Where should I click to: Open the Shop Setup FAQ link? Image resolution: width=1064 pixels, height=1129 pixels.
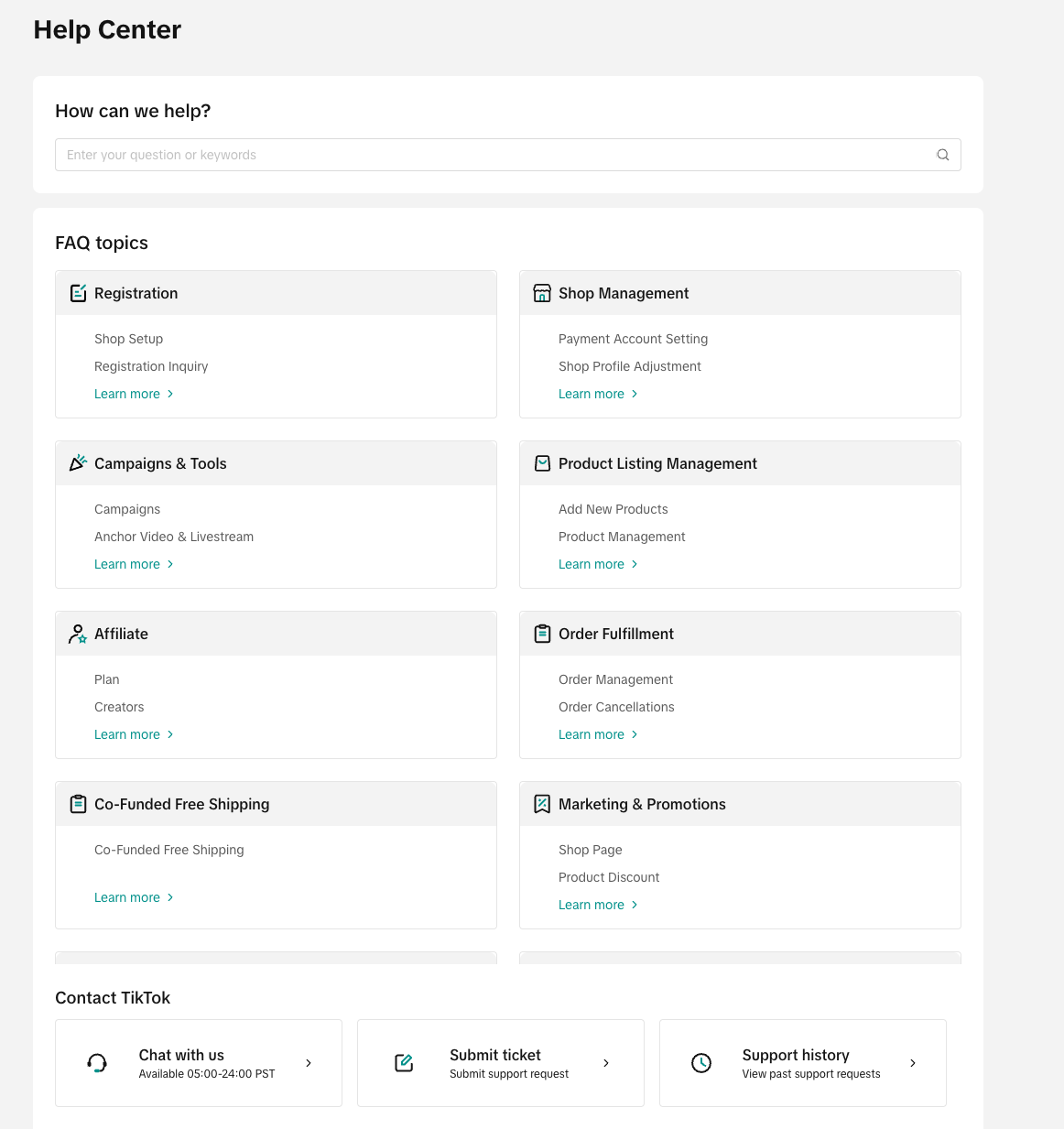(x=128, y=339)
